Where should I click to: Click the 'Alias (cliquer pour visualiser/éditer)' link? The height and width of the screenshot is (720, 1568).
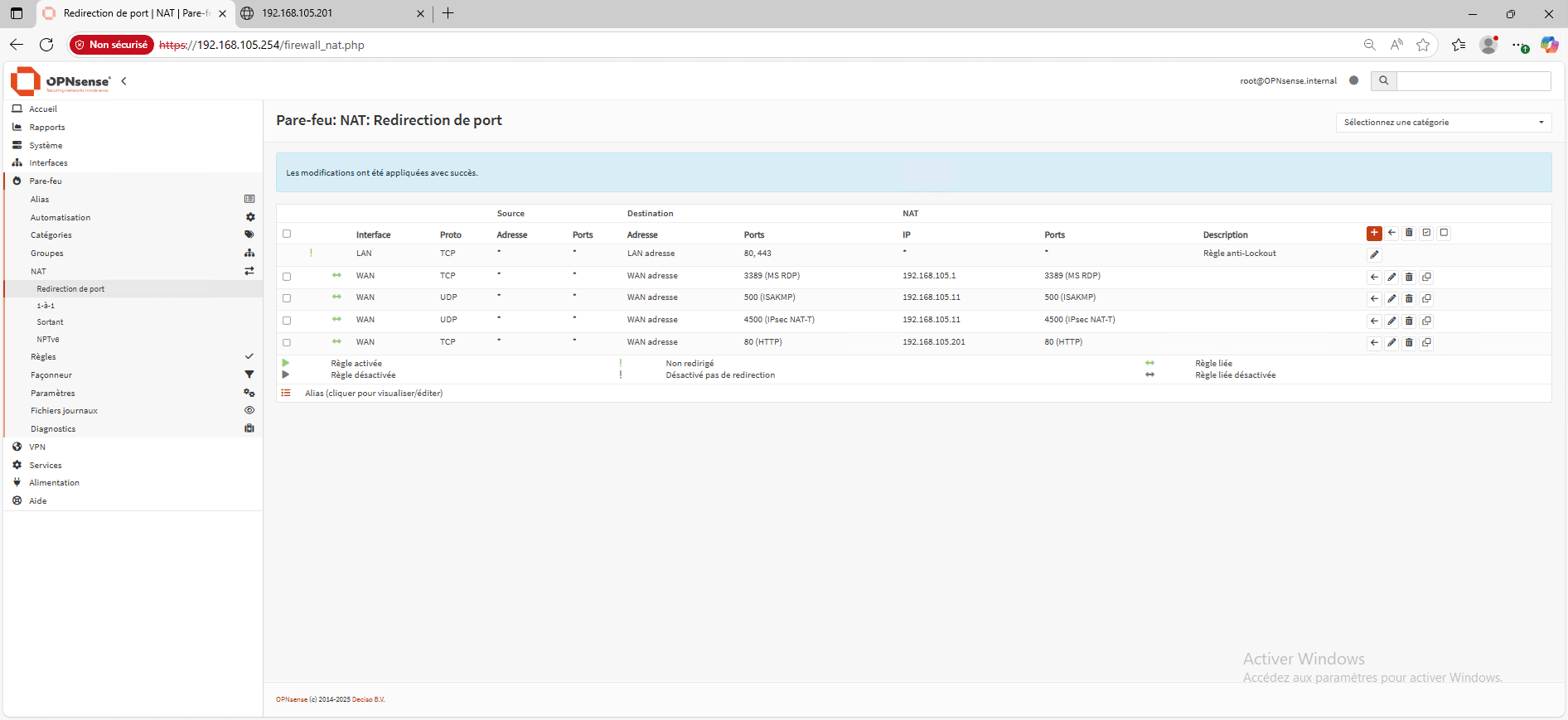[373, 394]
